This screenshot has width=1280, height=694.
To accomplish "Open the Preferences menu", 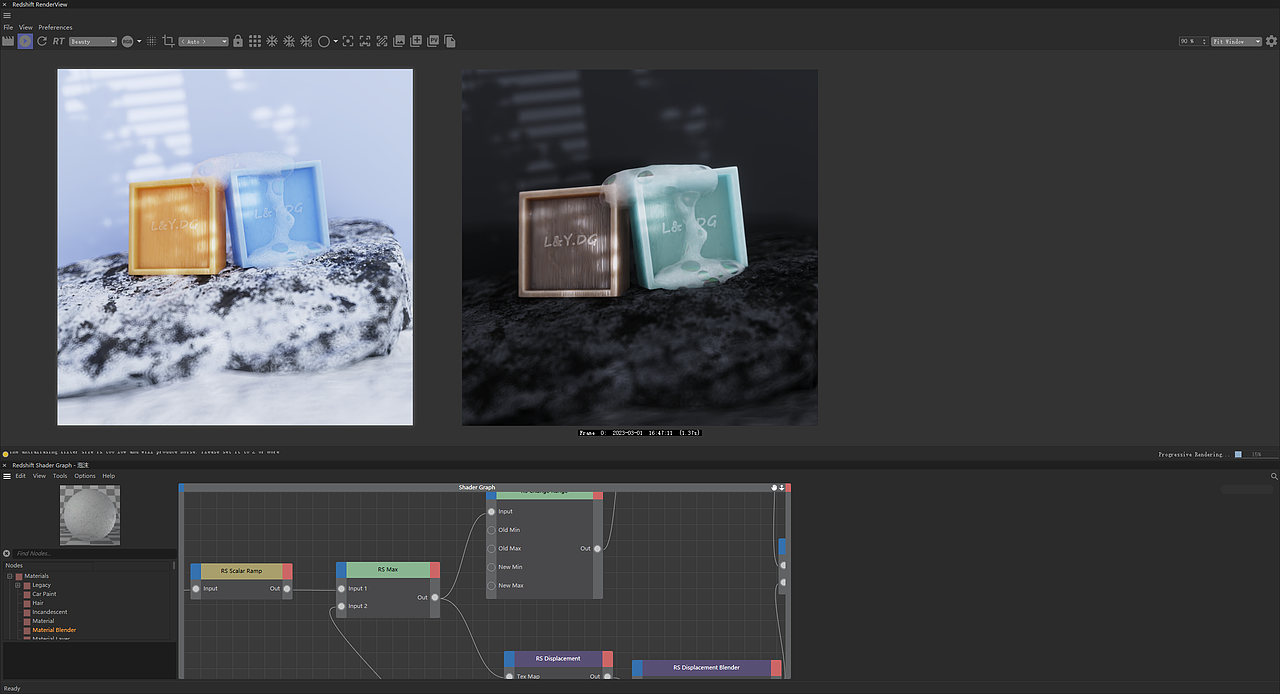I will click(55, 27).
